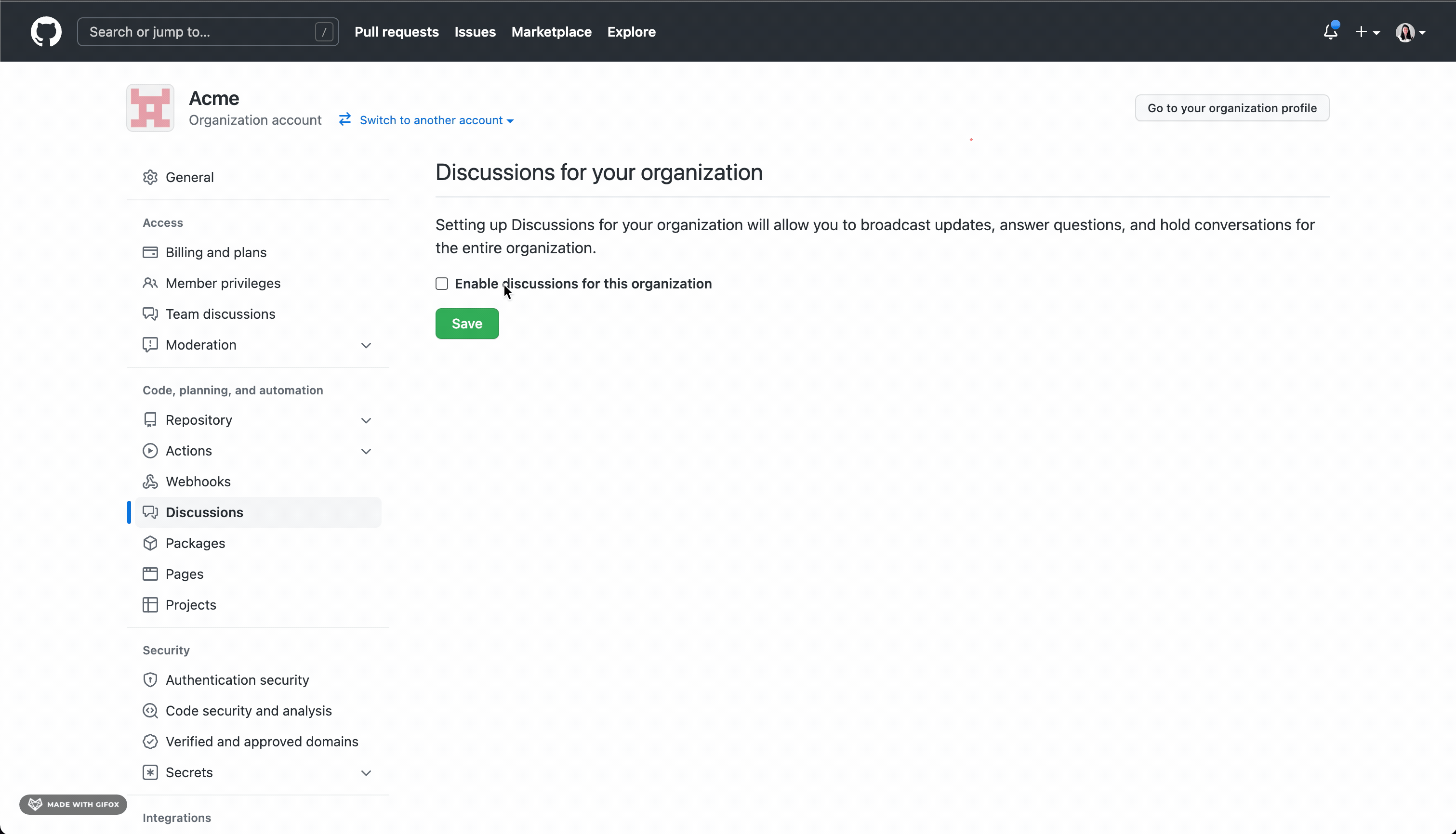
Task: Click the Team discussions icon
Action: click(x=150, y=313)
